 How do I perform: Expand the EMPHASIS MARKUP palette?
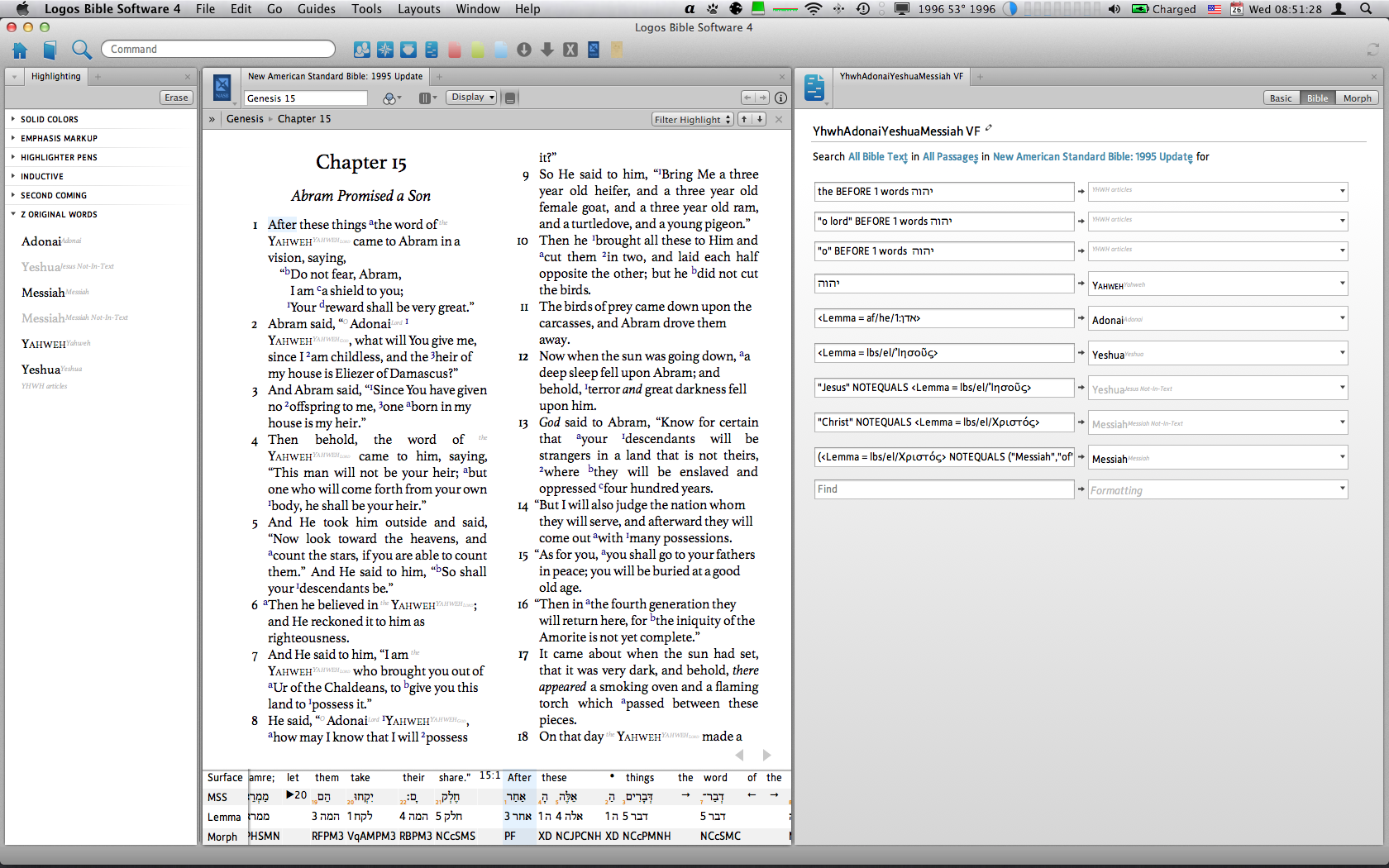click(x=13, y=138)
